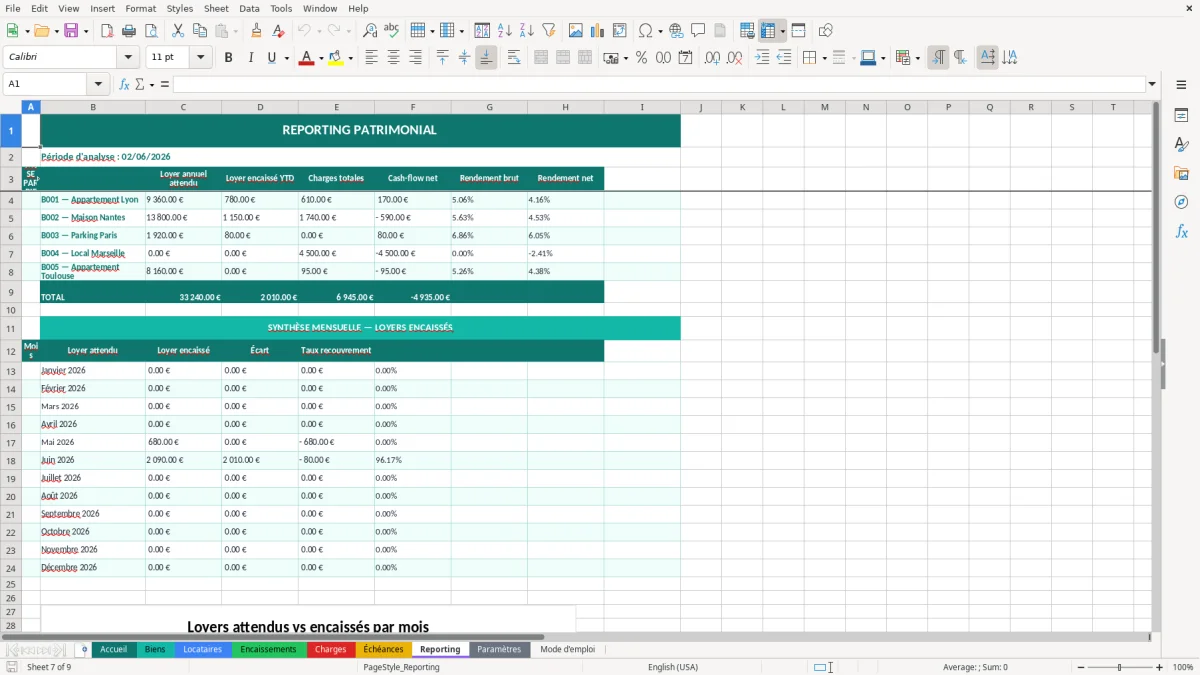Viewport: 1200px width, 675px height.
Task: Click Sort Descending icon
Action: click(x=526, y=31)
